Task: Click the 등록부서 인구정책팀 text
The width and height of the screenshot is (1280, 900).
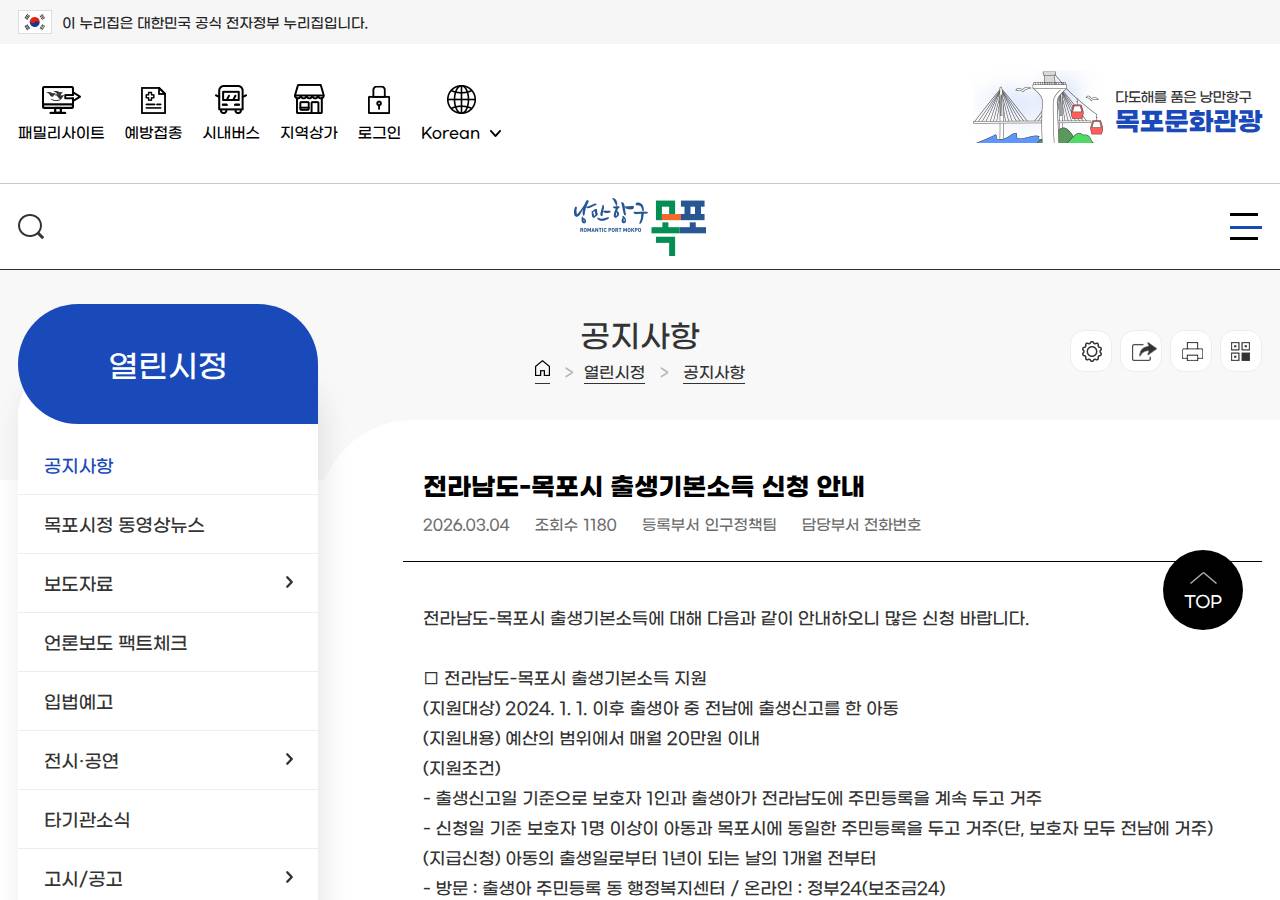Action: (709, 524)
